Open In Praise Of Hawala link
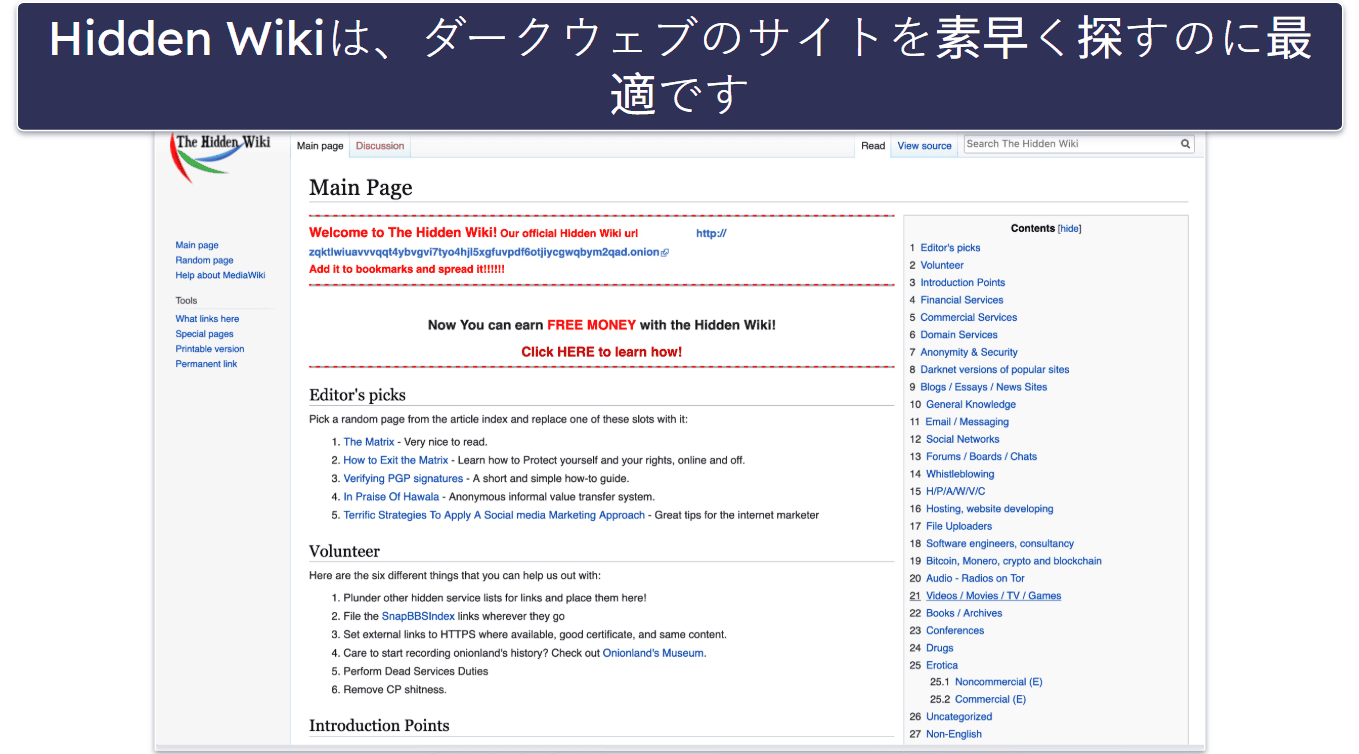This screenshot has height=754, width=1359. (391, 497)
